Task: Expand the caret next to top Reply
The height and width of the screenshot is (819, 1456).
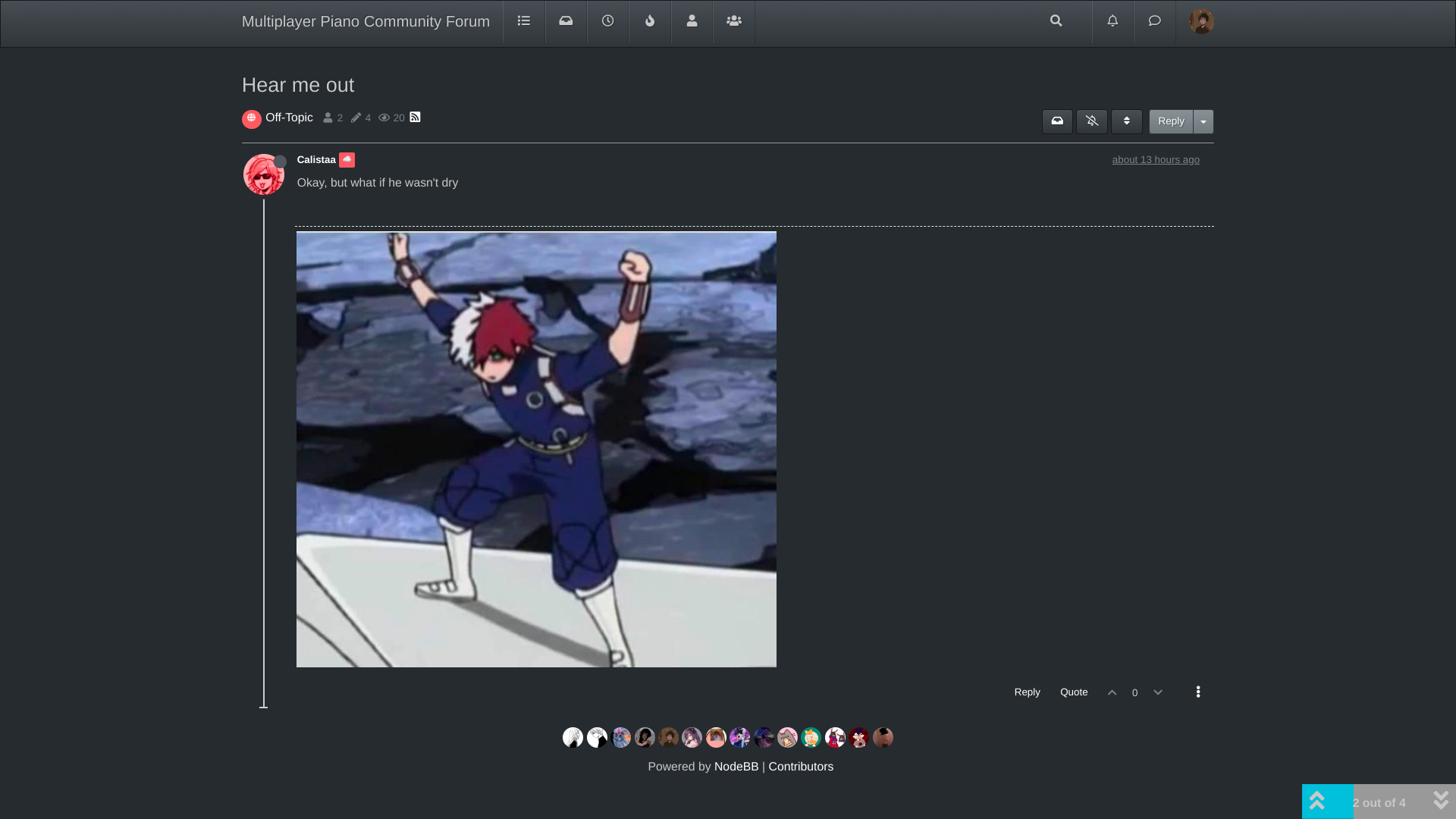Action: [x=1203, y=121]
